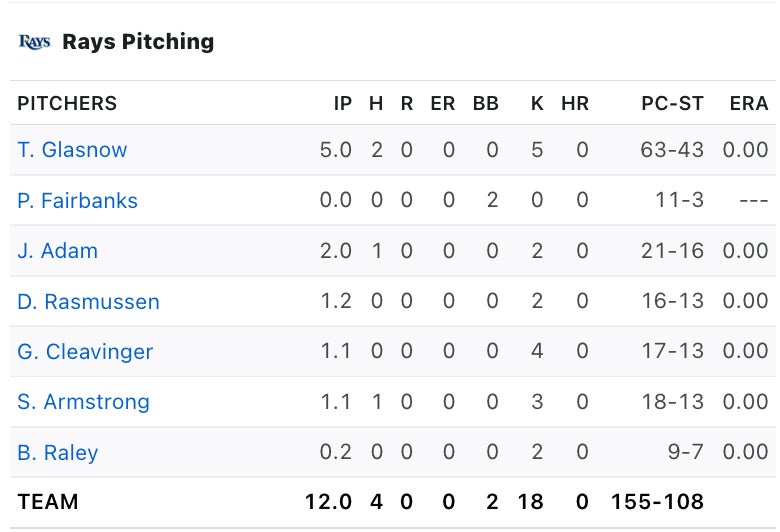This screenshot has width=780, height=532.
Task: Go to D. Rasmussen's profile
Action: click(88, 302)
